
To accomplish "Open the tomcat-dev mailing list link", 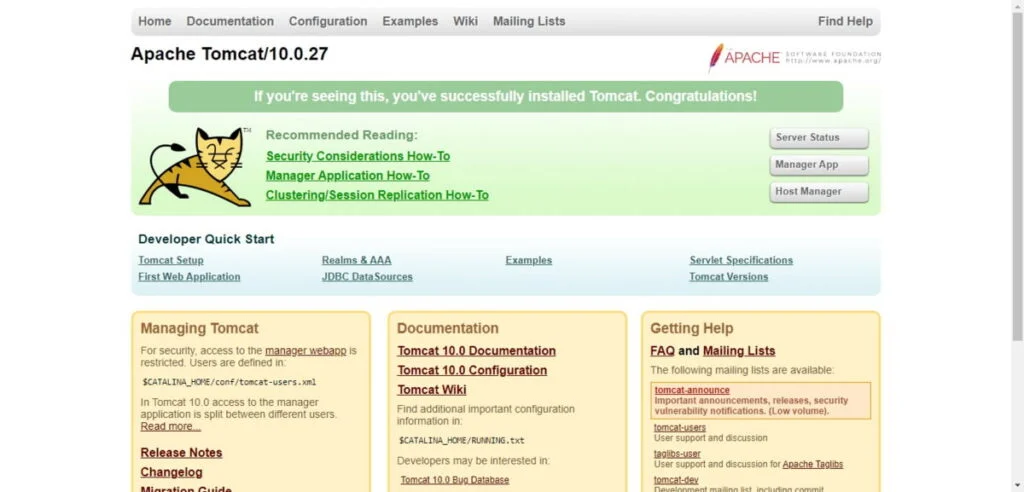I will pyautogui.click(x=676, y=480).
